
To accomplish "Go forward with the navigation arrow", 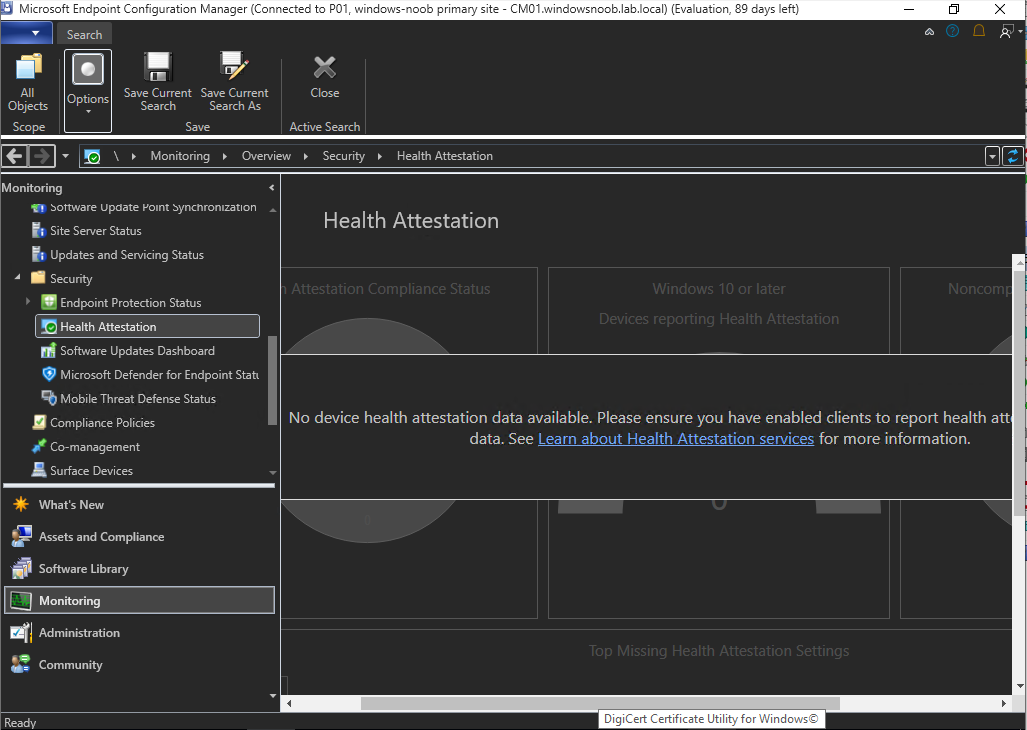I will [41, 156].
